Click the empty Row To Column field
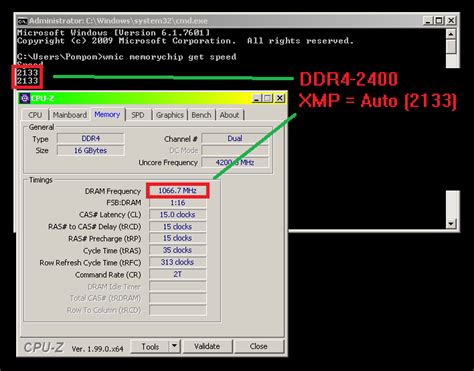This screenshot has width=474, height=371. click(x=177, y=310)
